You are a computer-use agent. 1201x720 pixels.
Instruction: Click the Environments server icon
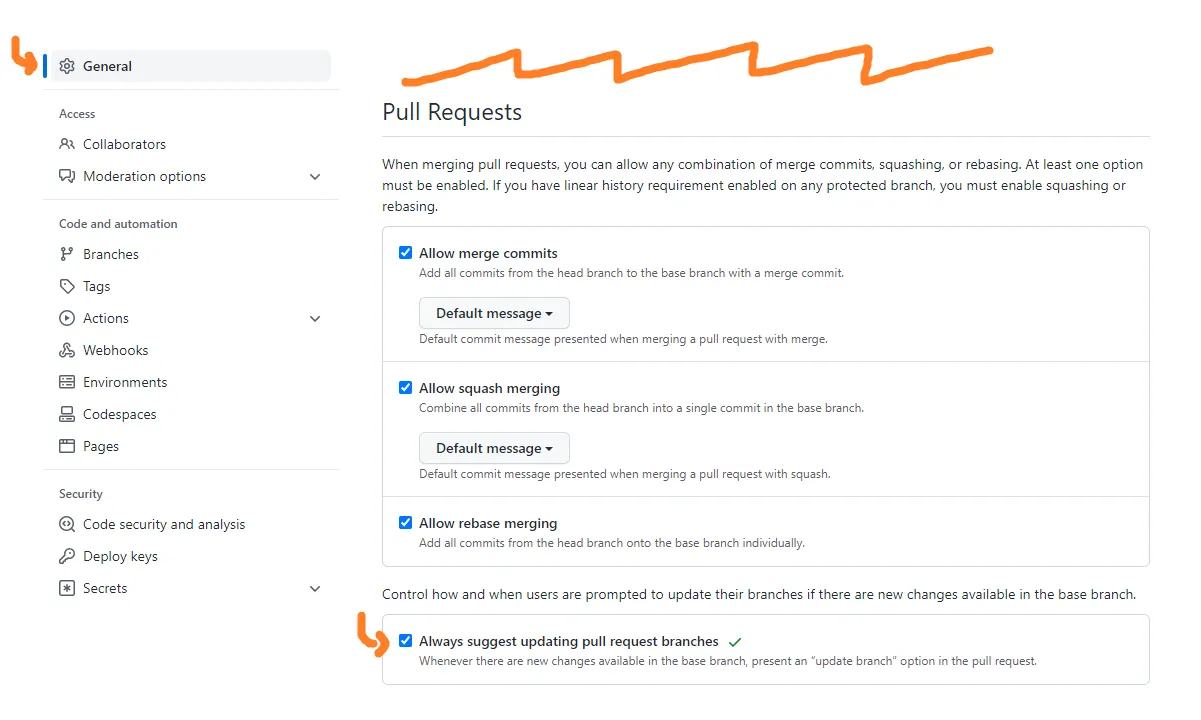click(x=67, y=382)
